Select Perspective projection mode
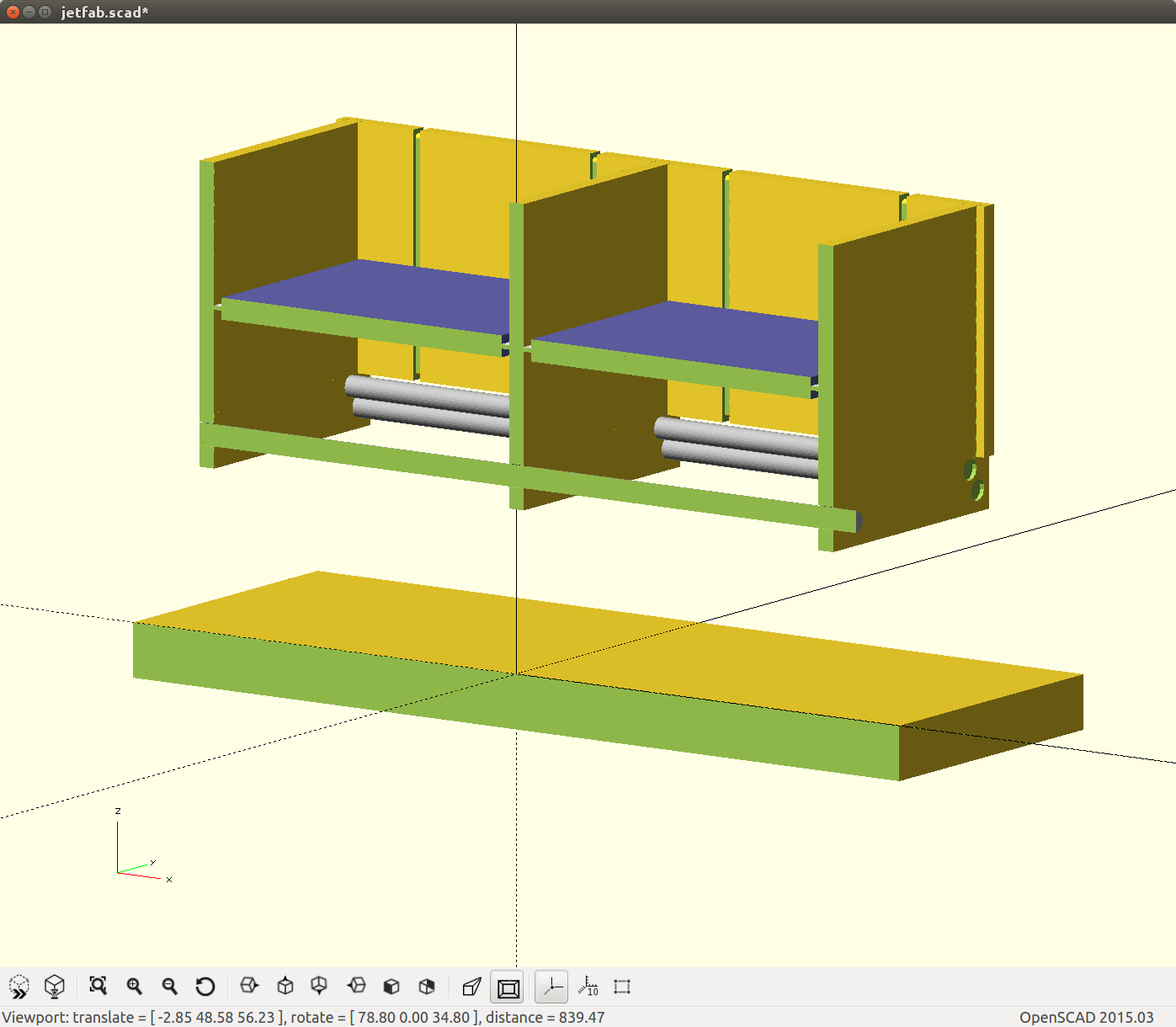This screenshot has width=1176, height=1027. tap(472, 986)
